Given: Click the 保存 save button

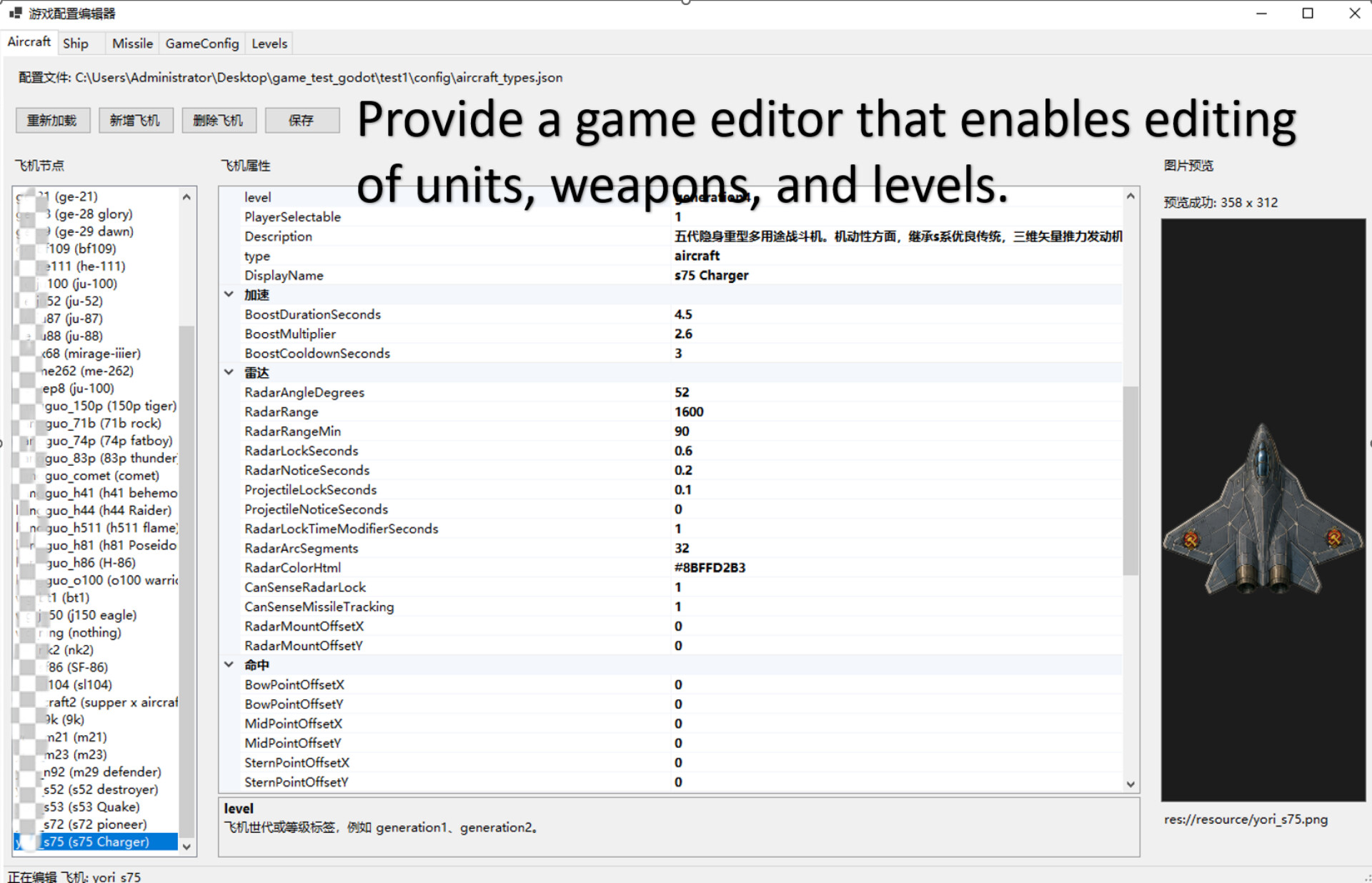Looking at the screenshot, I should tap(301, 120).
